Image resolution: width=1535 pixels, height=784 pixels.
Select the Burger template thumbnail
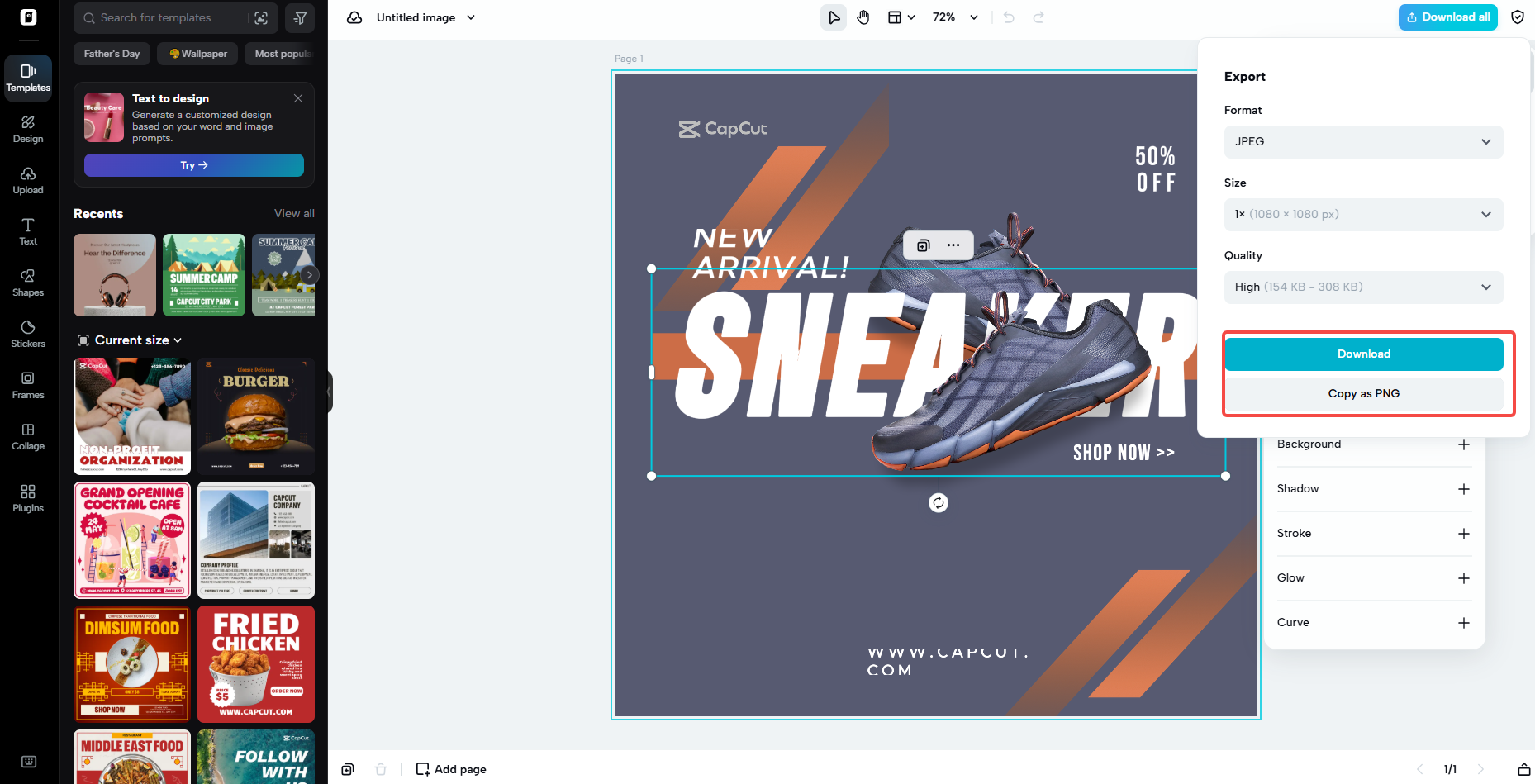255,416
